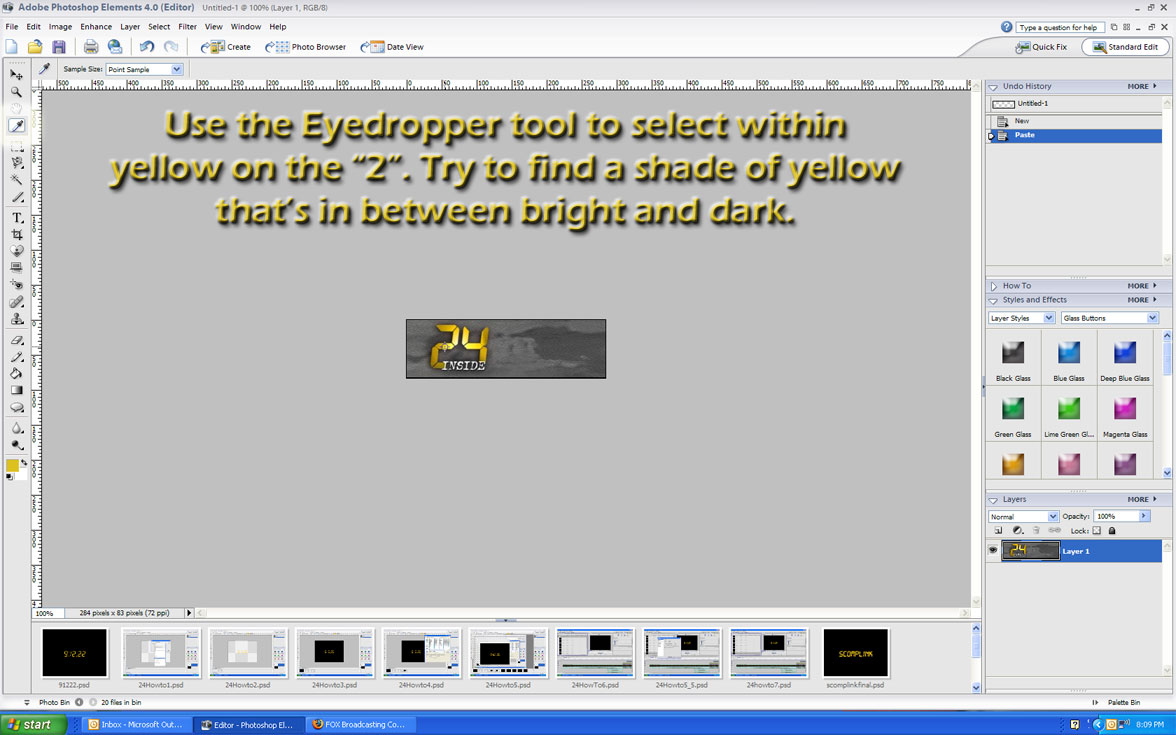Collapse the Undo History palette
This screenshot has width=1176, height=735.
click(x=993, y=87)
